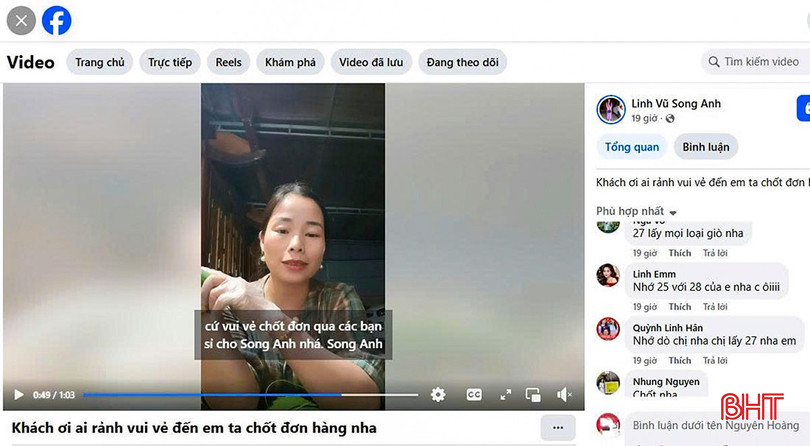The width and height of the screenshot is (810, 446).
Task: Play the video
Action: tap(18, 395)
